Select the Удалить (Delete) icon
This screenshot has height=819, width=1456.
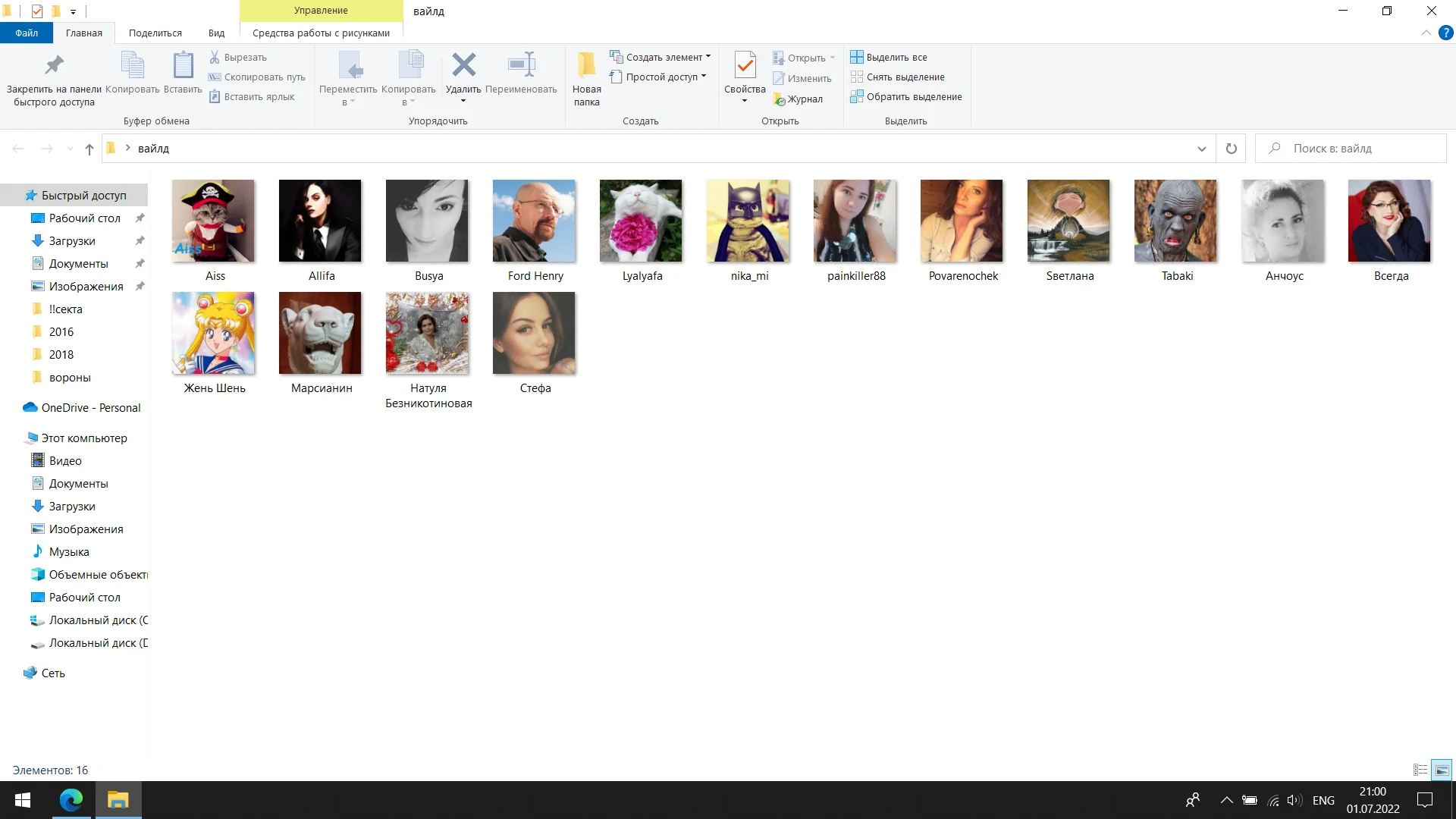coord(463,64)
